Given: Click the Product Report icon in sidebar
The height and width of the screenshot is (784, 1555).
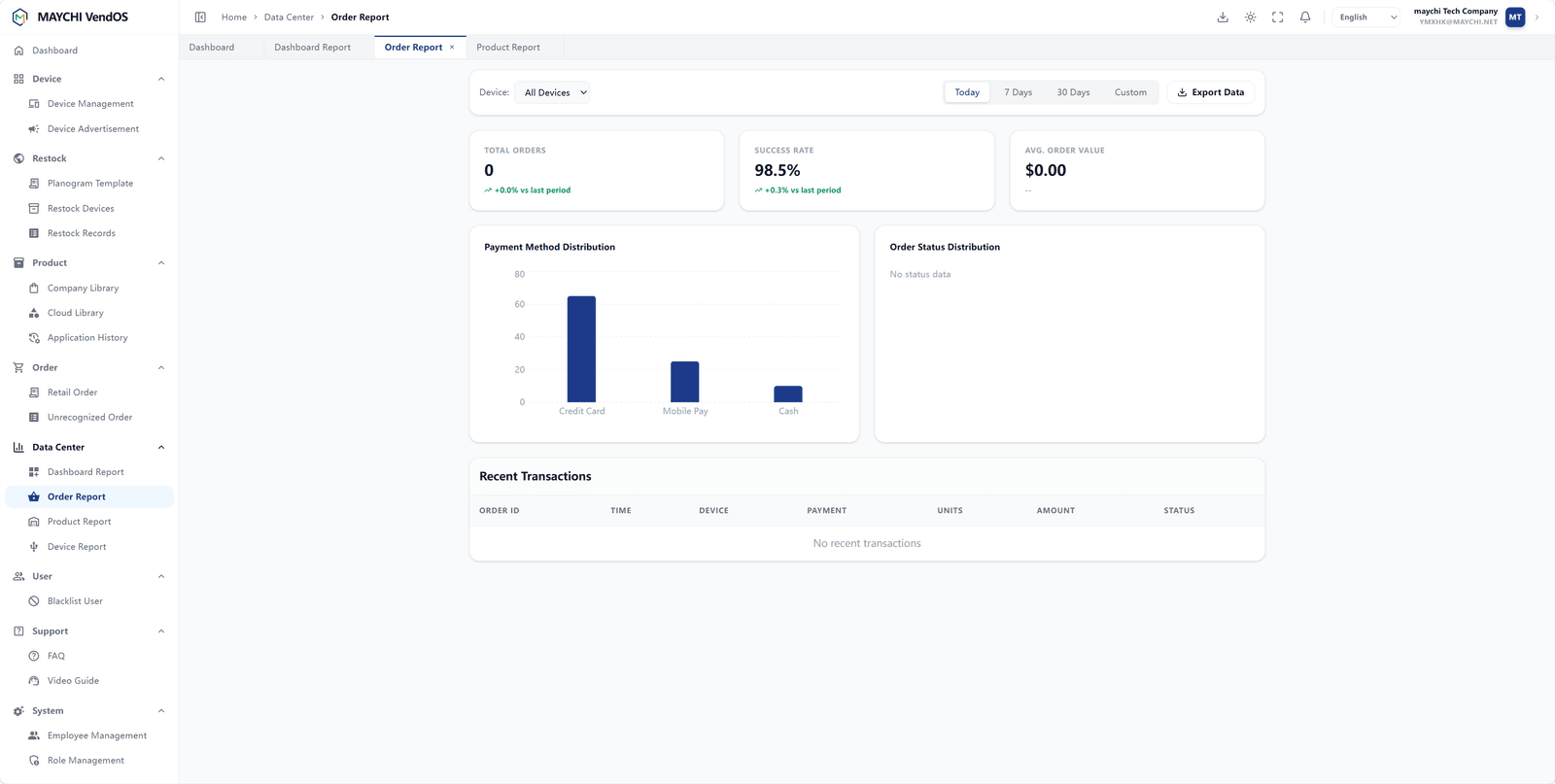Looking at the screenshot, I should click(x=34, y=522).
